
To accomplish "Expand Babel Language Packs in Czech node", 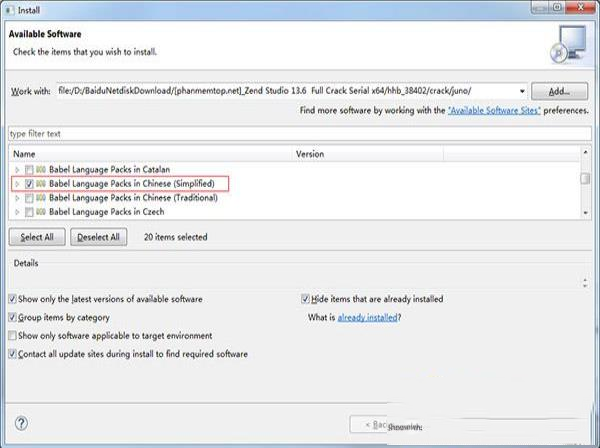I will (17, 212).
